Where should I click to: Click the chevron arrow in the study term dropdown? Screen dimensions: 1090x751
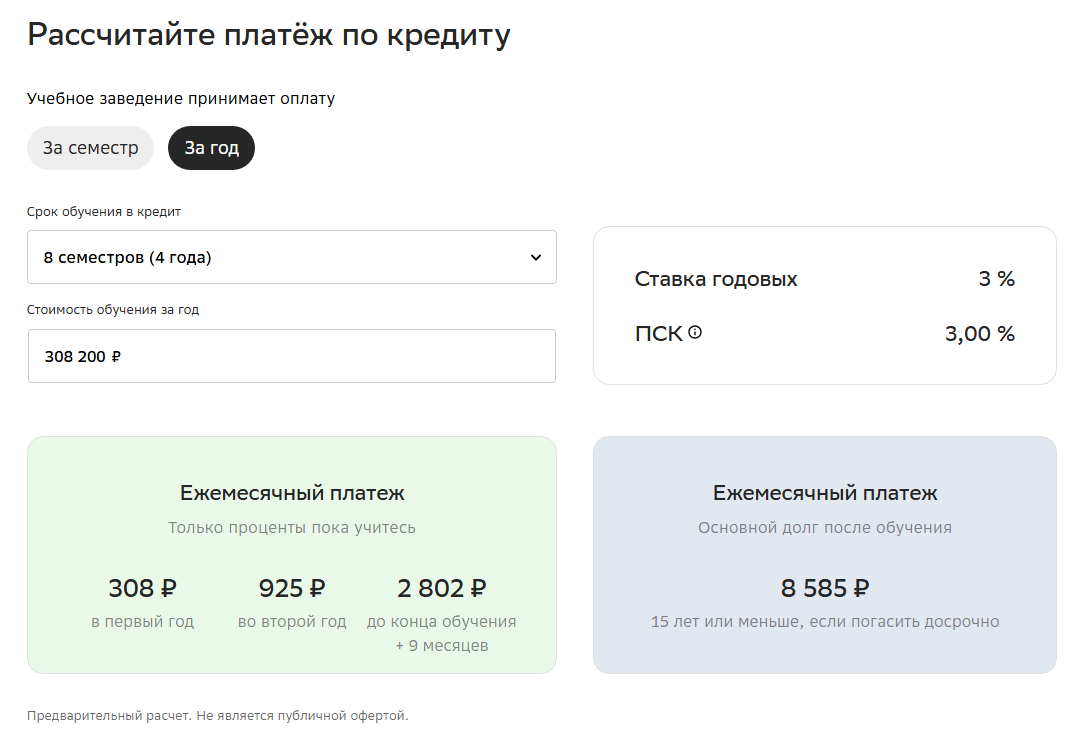(535, 258)
